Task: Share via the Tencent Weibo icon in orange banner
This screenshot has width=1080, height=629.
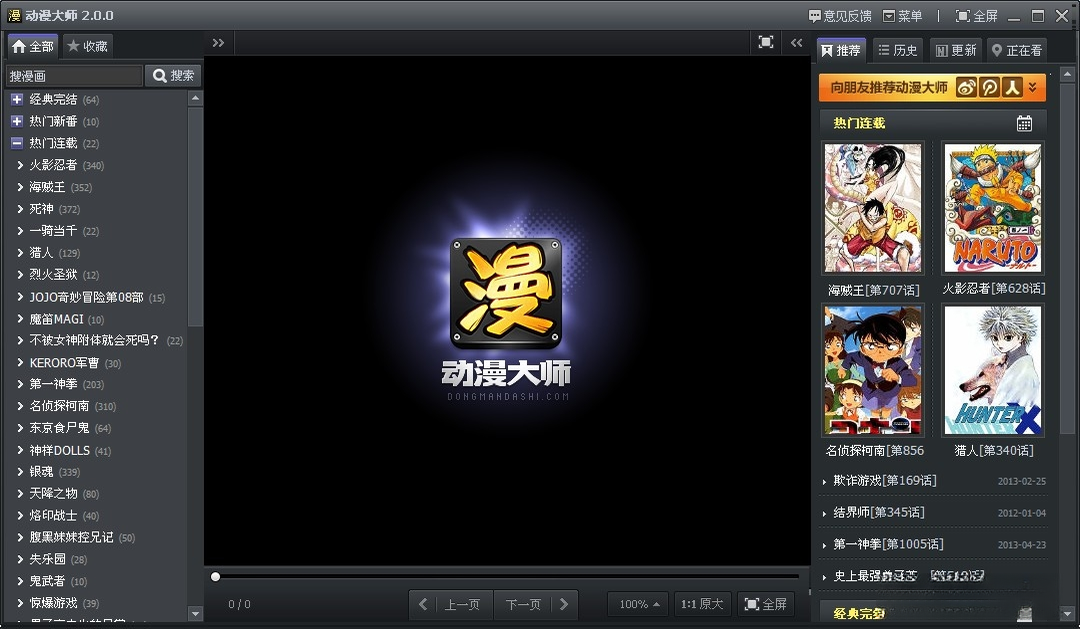Action: (x=990, y=87)
